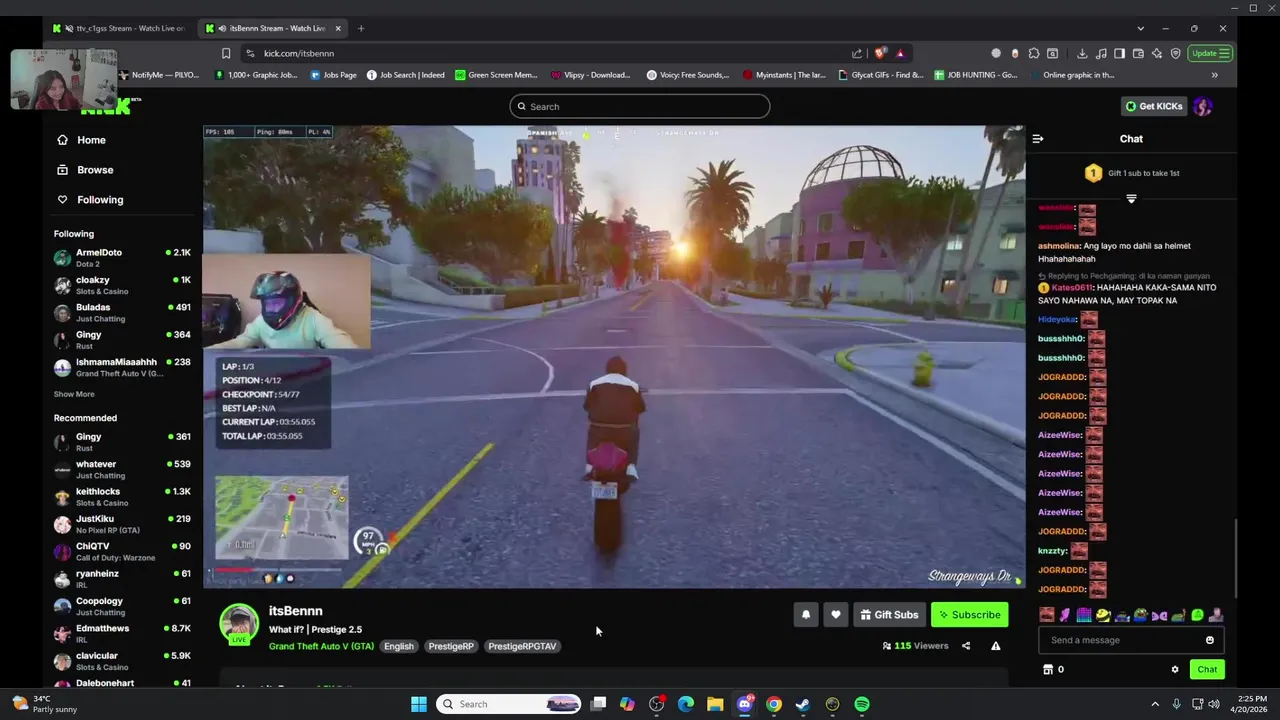1280x720 pixels.
Task: Open File Explorer from the taskbar
Action: tap(715, 704)
